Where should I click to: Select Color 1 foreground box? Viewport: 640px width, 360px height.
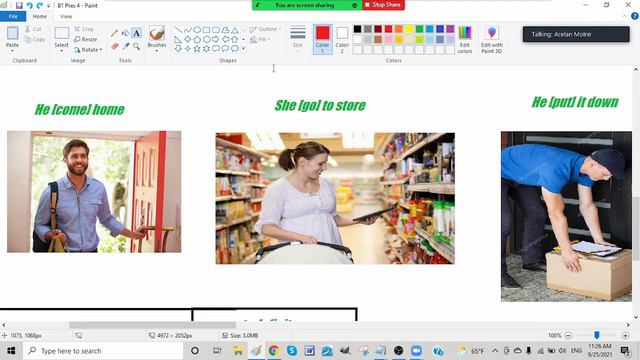322,39
